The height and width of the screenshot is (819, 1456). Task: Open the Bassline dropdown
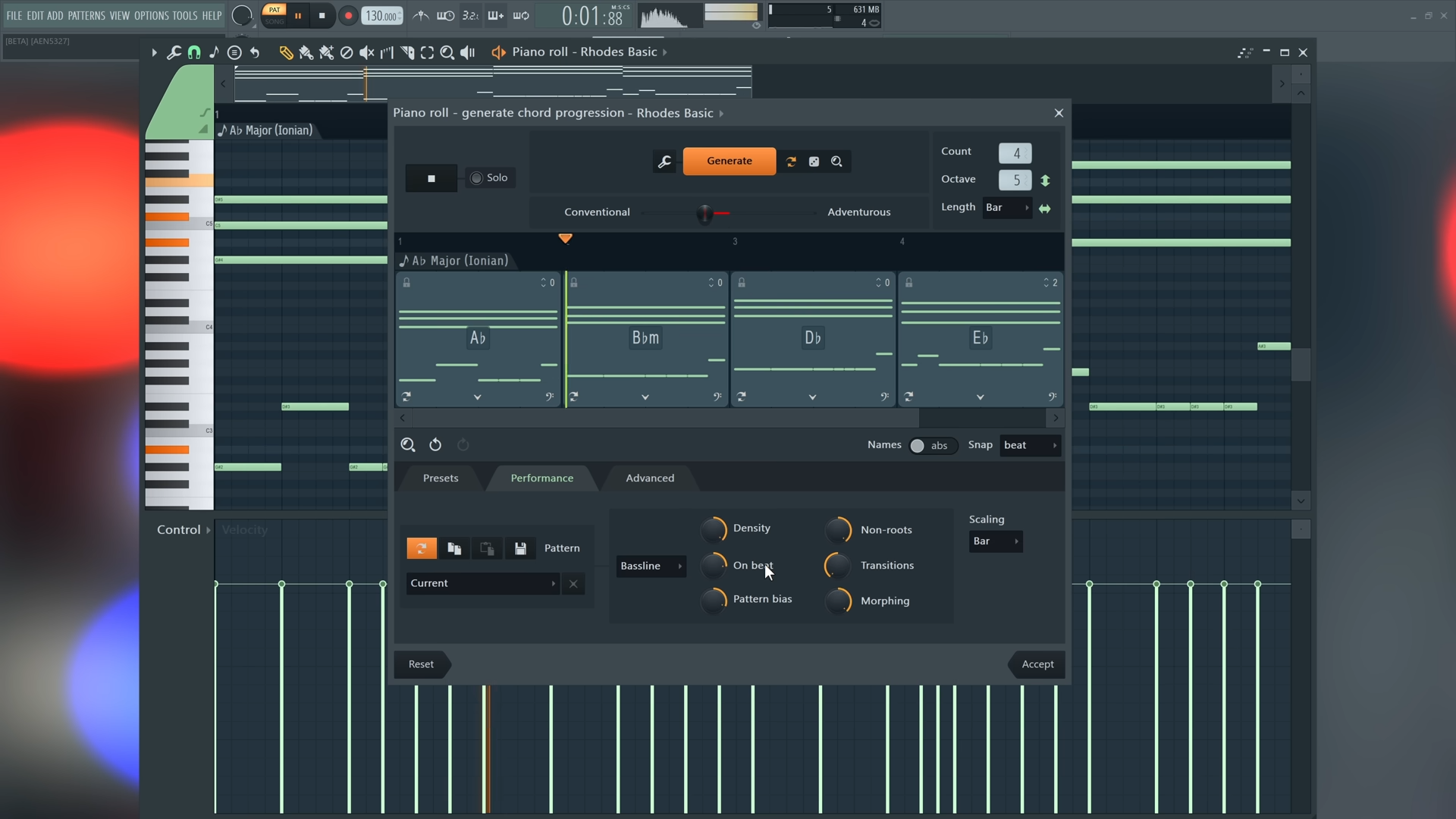pos(651,566)
